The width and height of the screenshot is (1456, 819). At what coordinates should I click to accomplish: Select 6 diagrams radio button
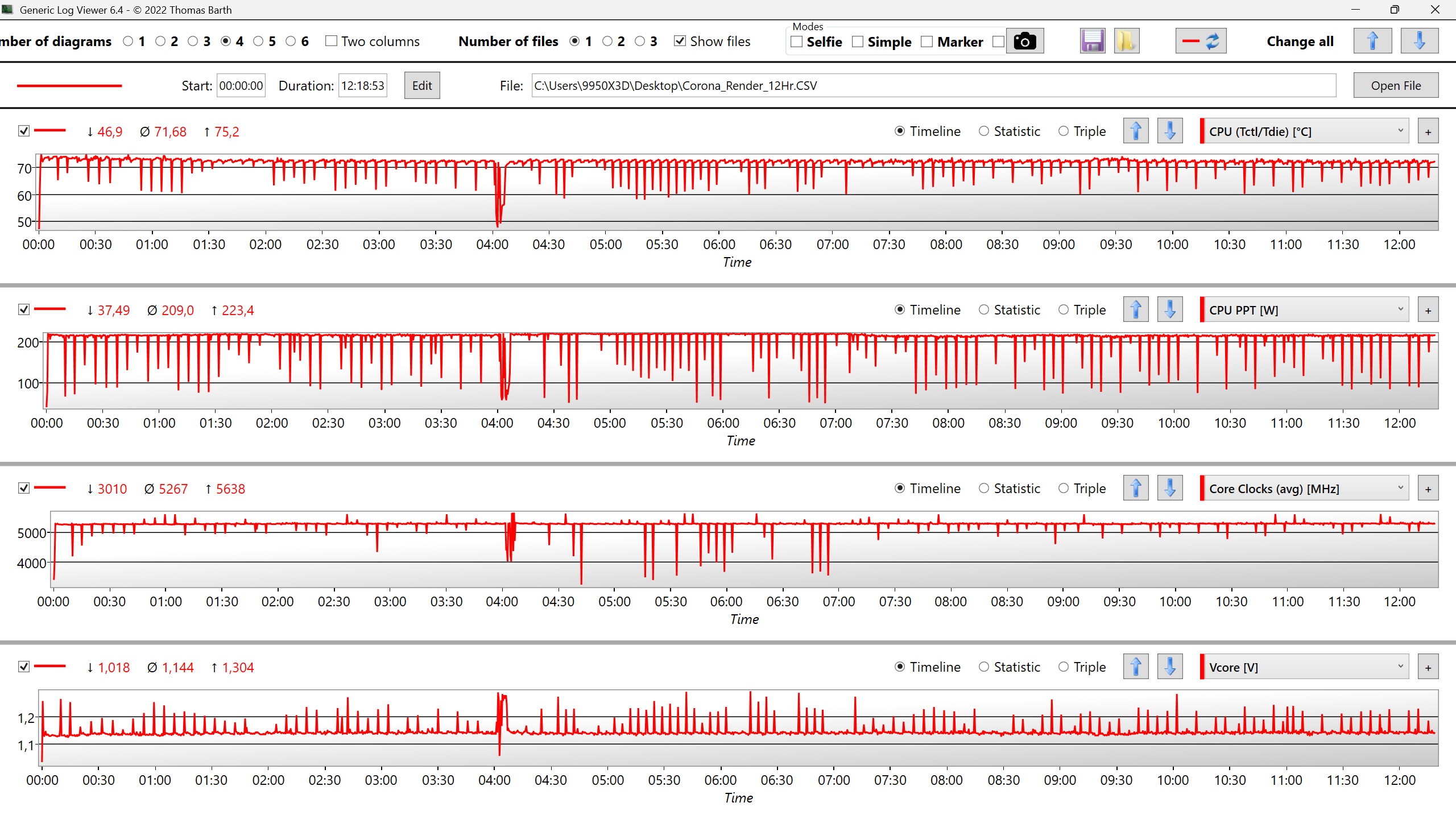point(291,41)
